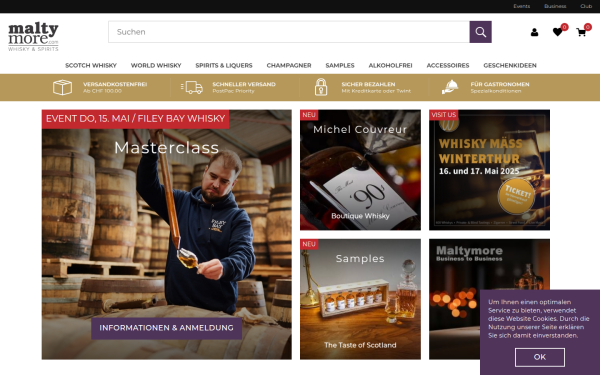The height and width of the screenshot is (375, 600).
Task: Open the Samples menu item
Action: [340, 65]
